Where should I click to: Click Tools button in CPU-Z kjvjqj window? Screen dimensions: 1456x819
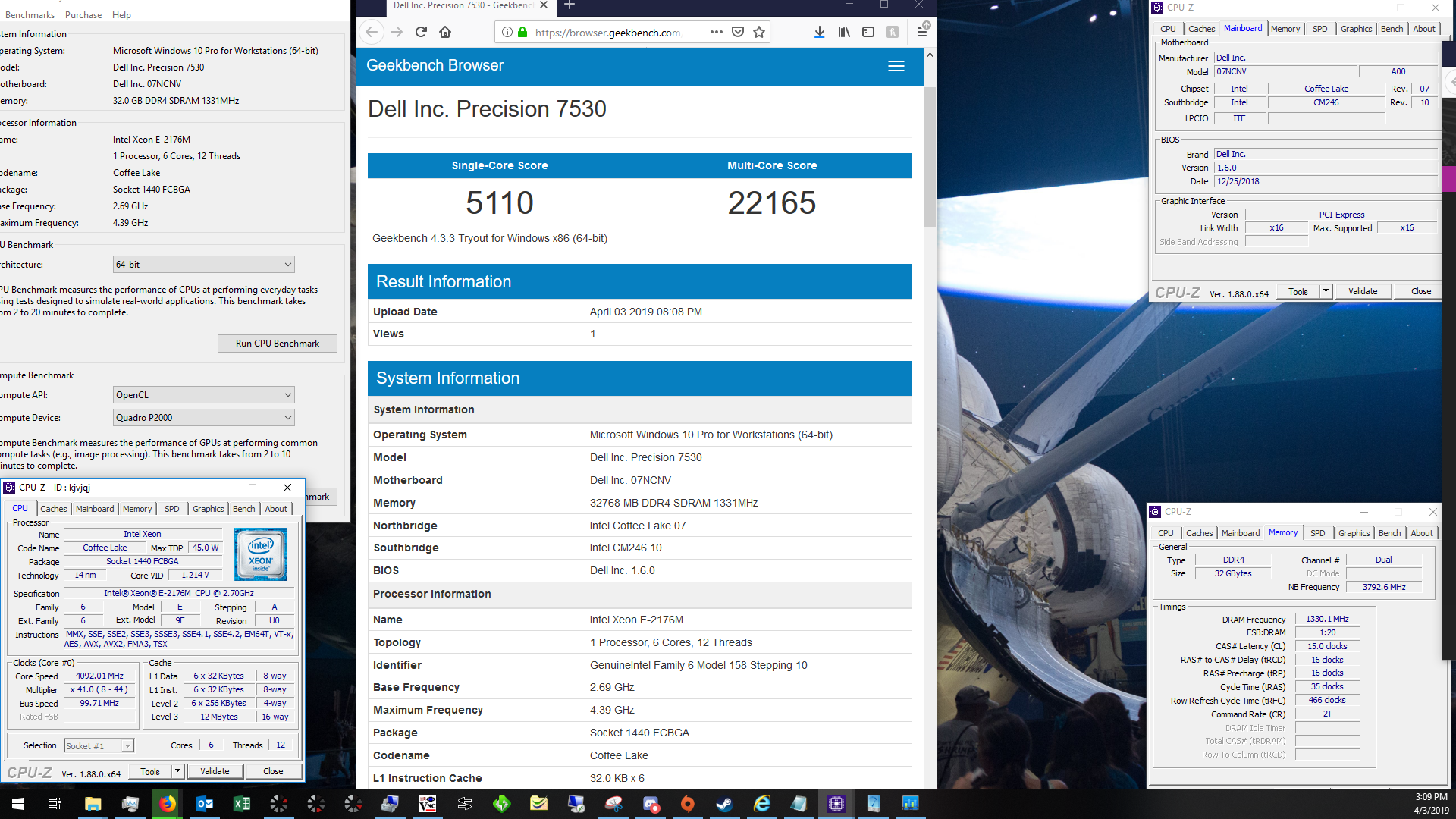tap(150, 771)
